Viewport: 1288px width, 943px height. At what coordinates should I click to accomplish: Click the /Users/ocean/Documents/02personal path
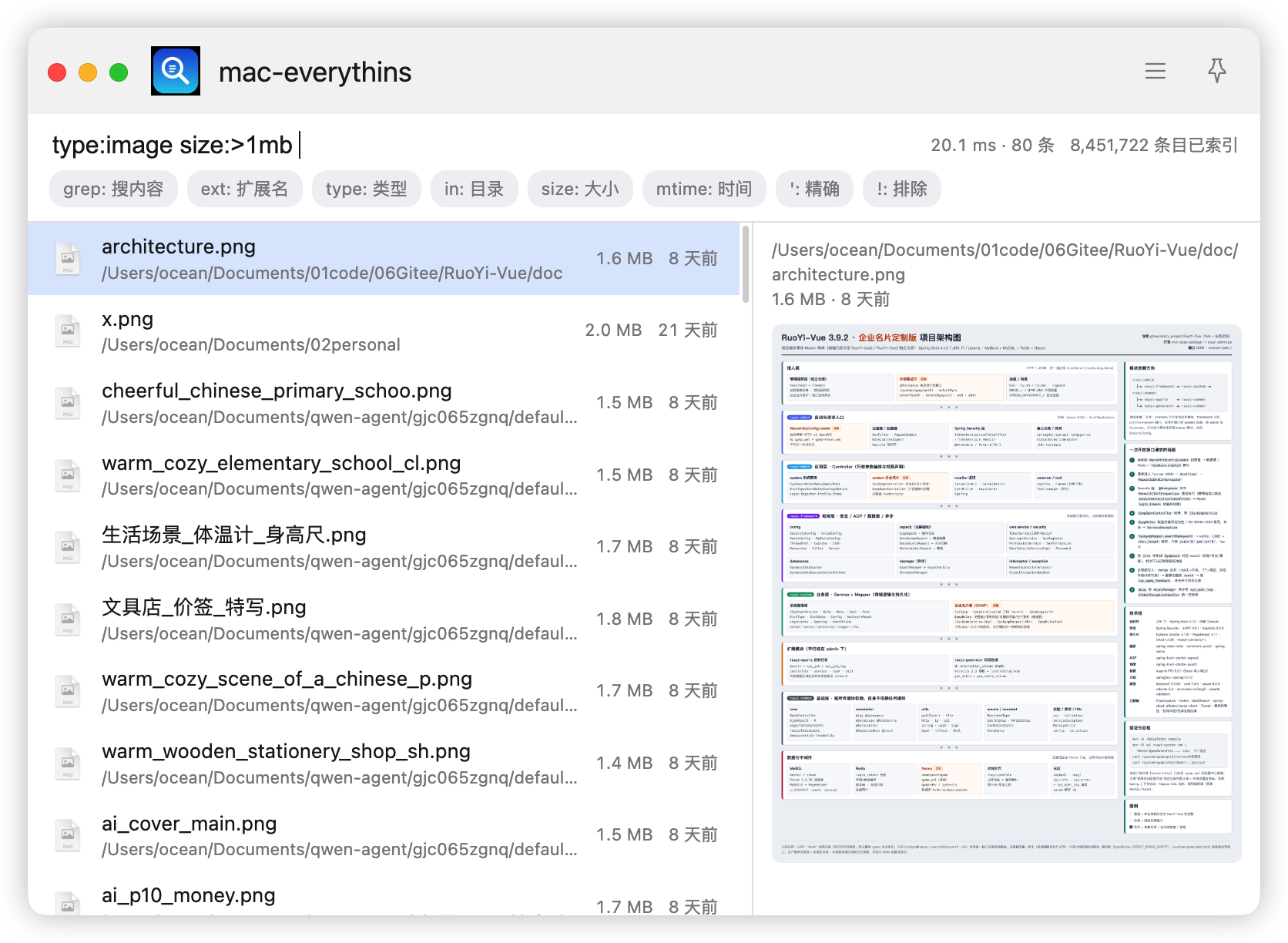pos(251,344)
